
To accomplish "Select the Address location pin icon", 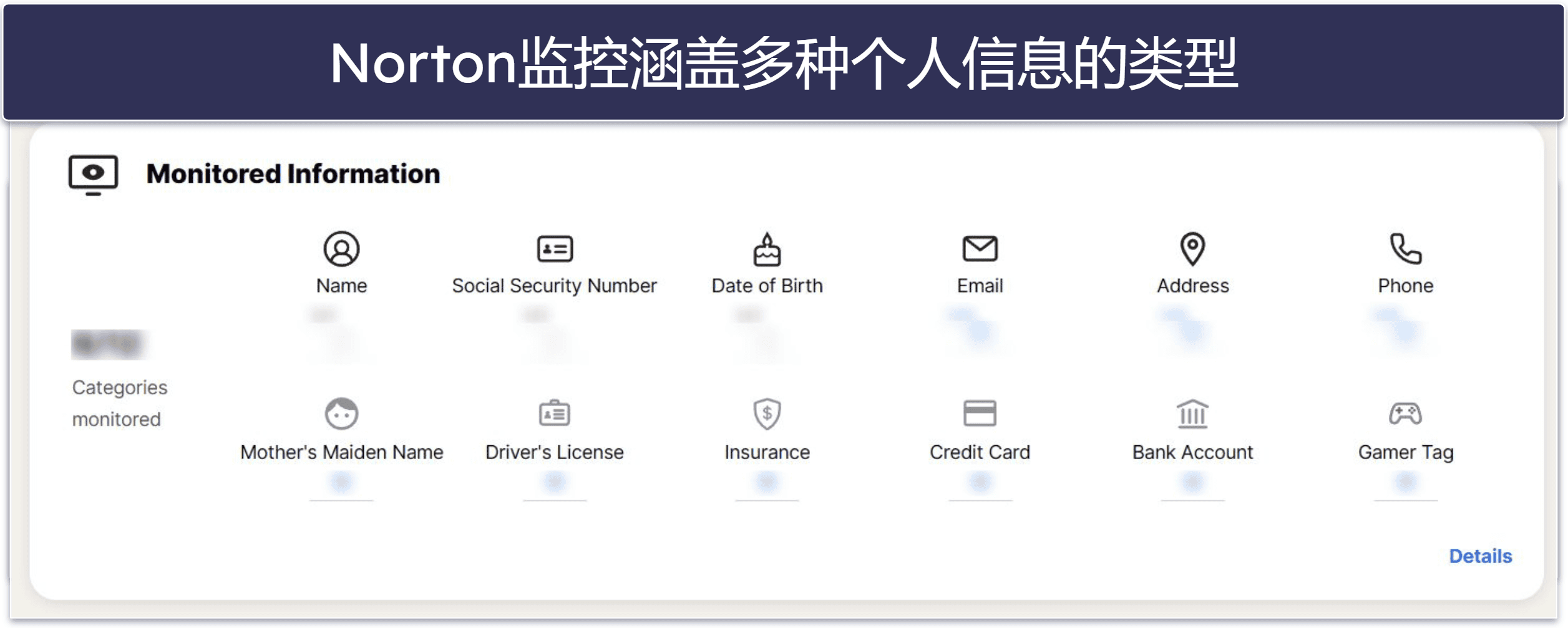I will (1192, 249).
